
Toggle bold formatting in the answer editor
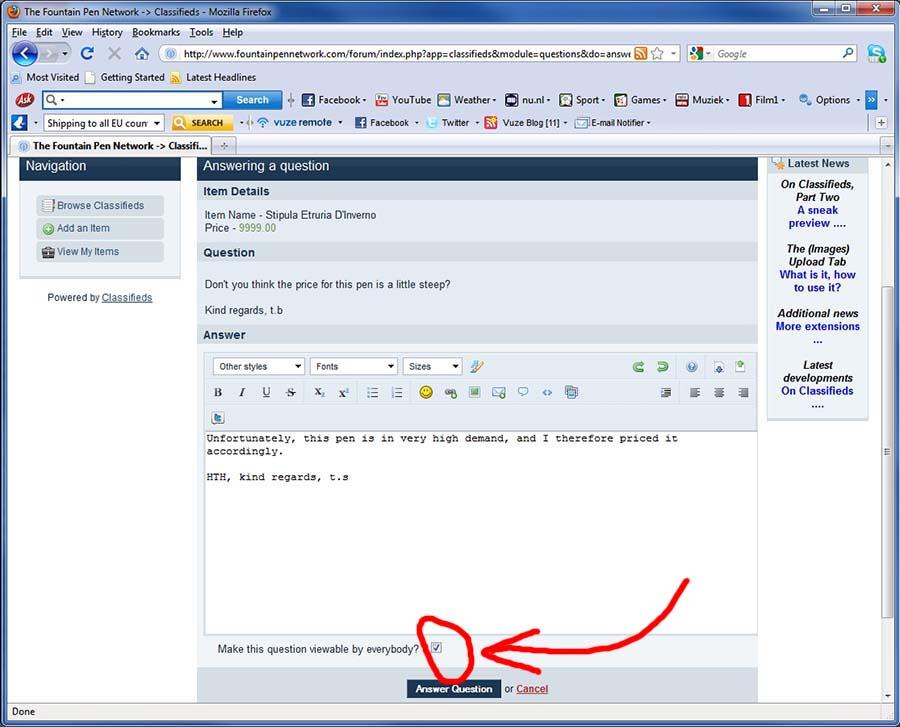click(x=218, y=393)
